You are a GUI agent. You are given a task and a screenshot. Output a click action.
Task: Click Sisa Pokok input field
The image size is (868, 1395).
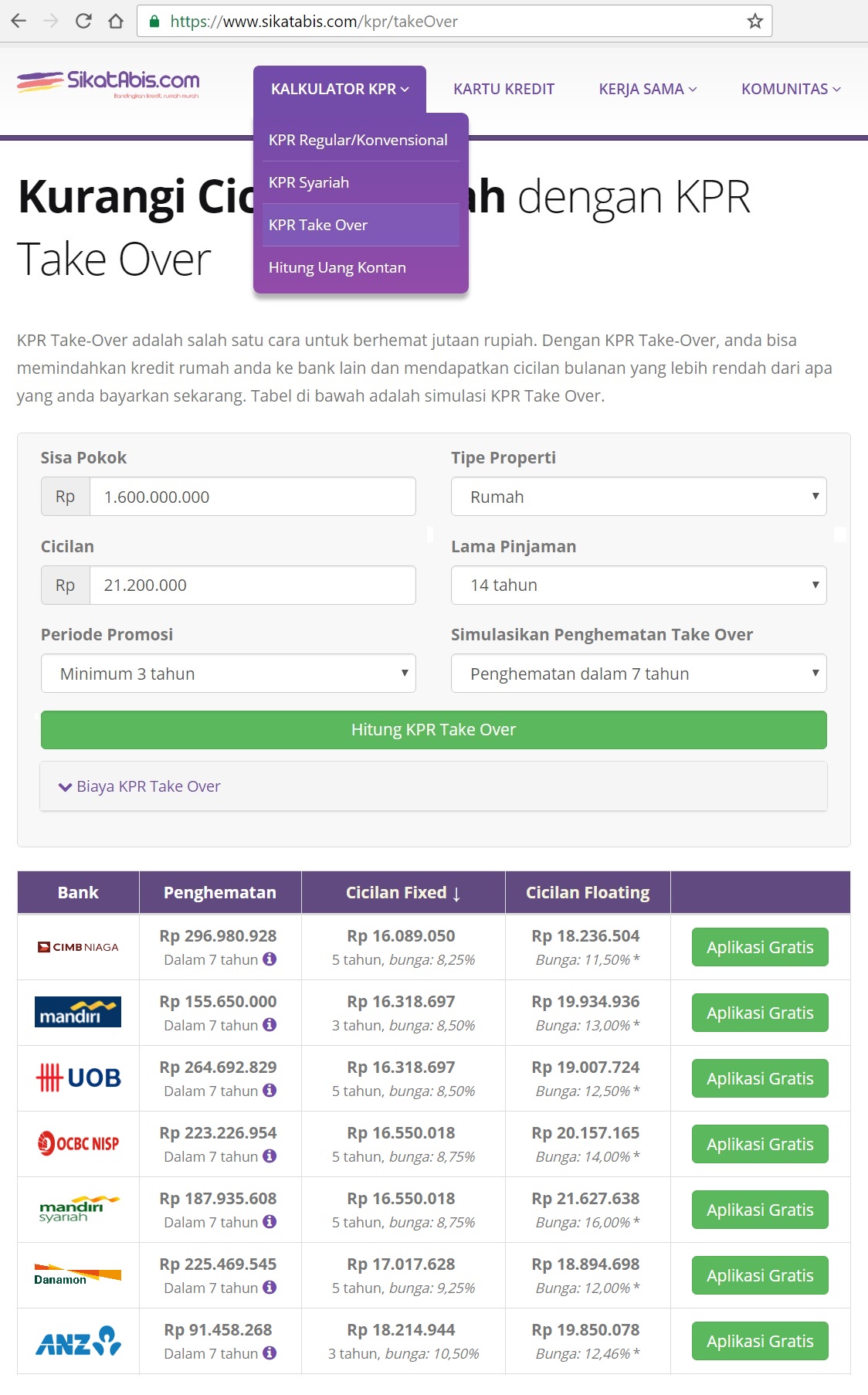(253, 497)
